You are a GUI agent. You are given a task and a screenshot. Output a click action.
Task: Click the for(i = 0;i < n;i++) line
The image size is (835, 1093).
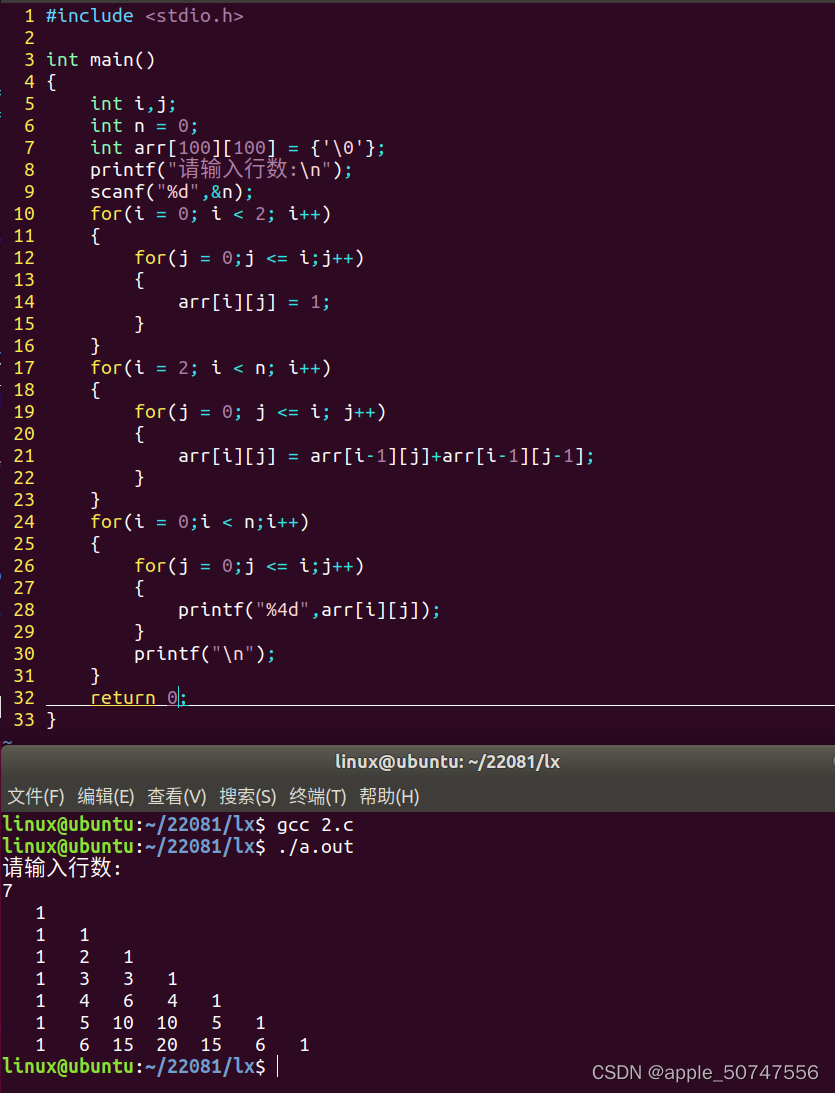point(199,521)
